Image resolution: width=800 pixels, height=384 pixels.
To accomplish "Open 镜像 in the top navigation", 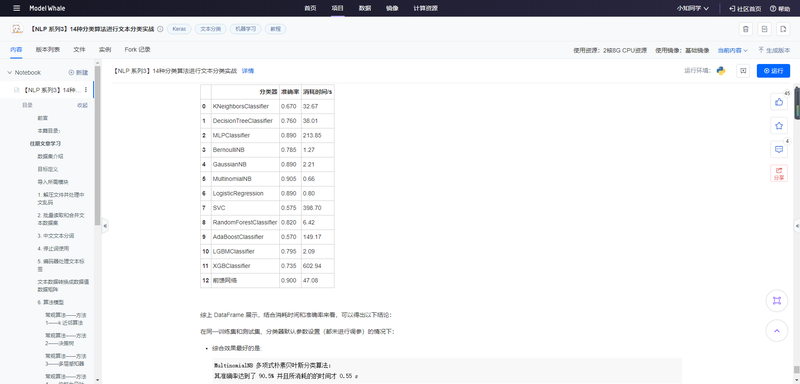I will pos(392,8).
